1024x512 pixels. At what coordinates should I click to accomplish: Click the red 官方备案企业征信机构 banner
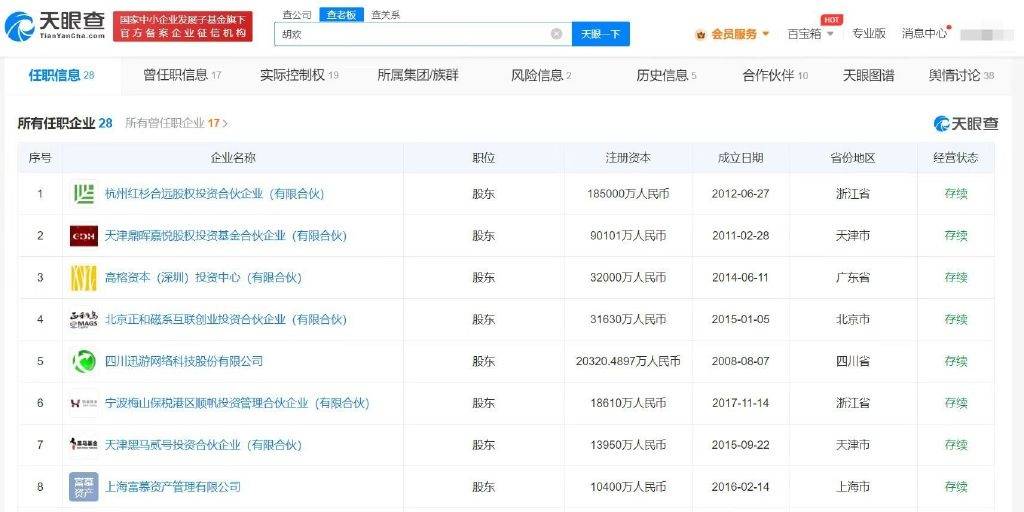pos(183,26)
